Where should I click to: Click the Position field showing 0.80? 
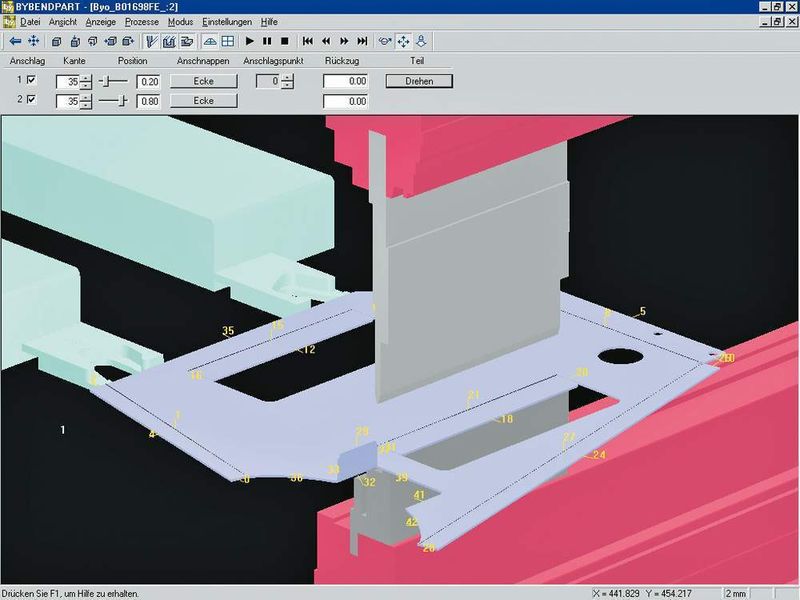click(x=148, y=102)
